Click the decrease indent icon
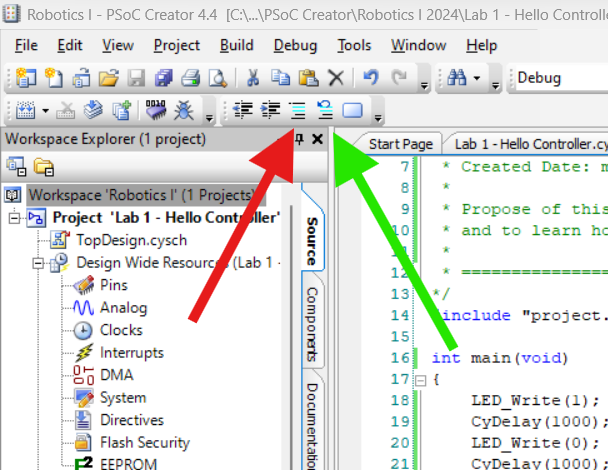This screenshot has height=470, width=608. [x=243, y=110]
